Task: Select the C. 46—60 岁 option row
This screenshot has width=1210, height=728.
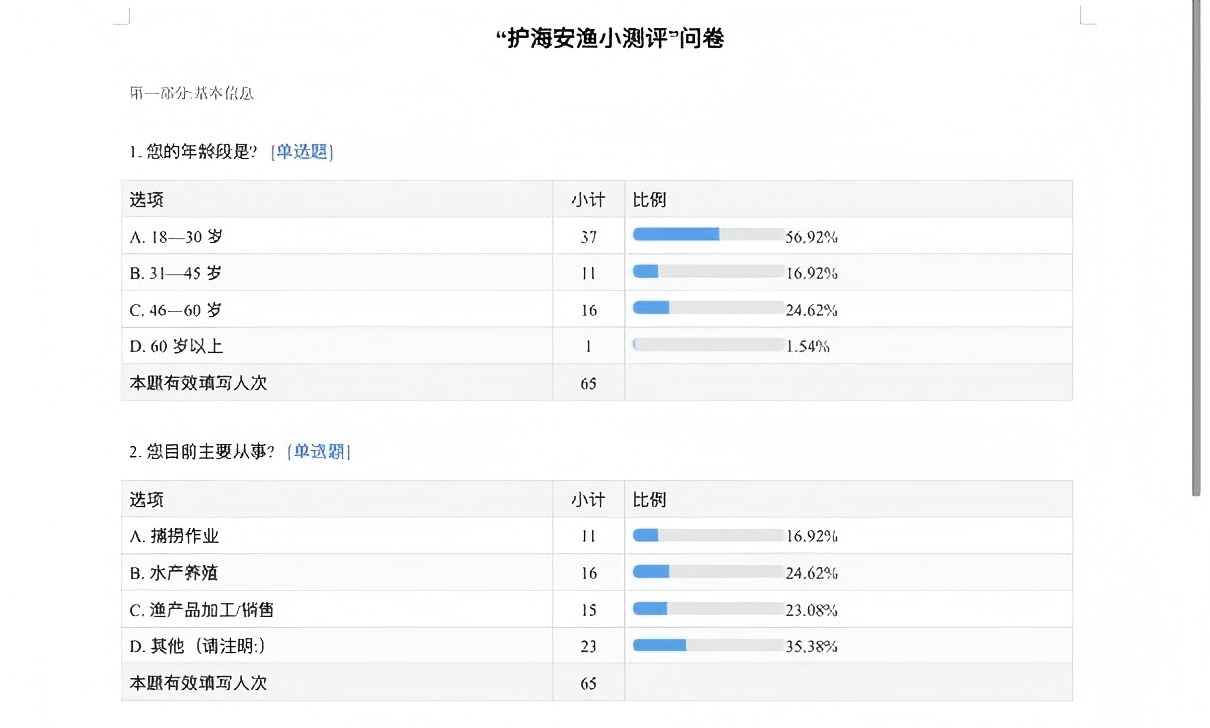Action: [597, 309]
